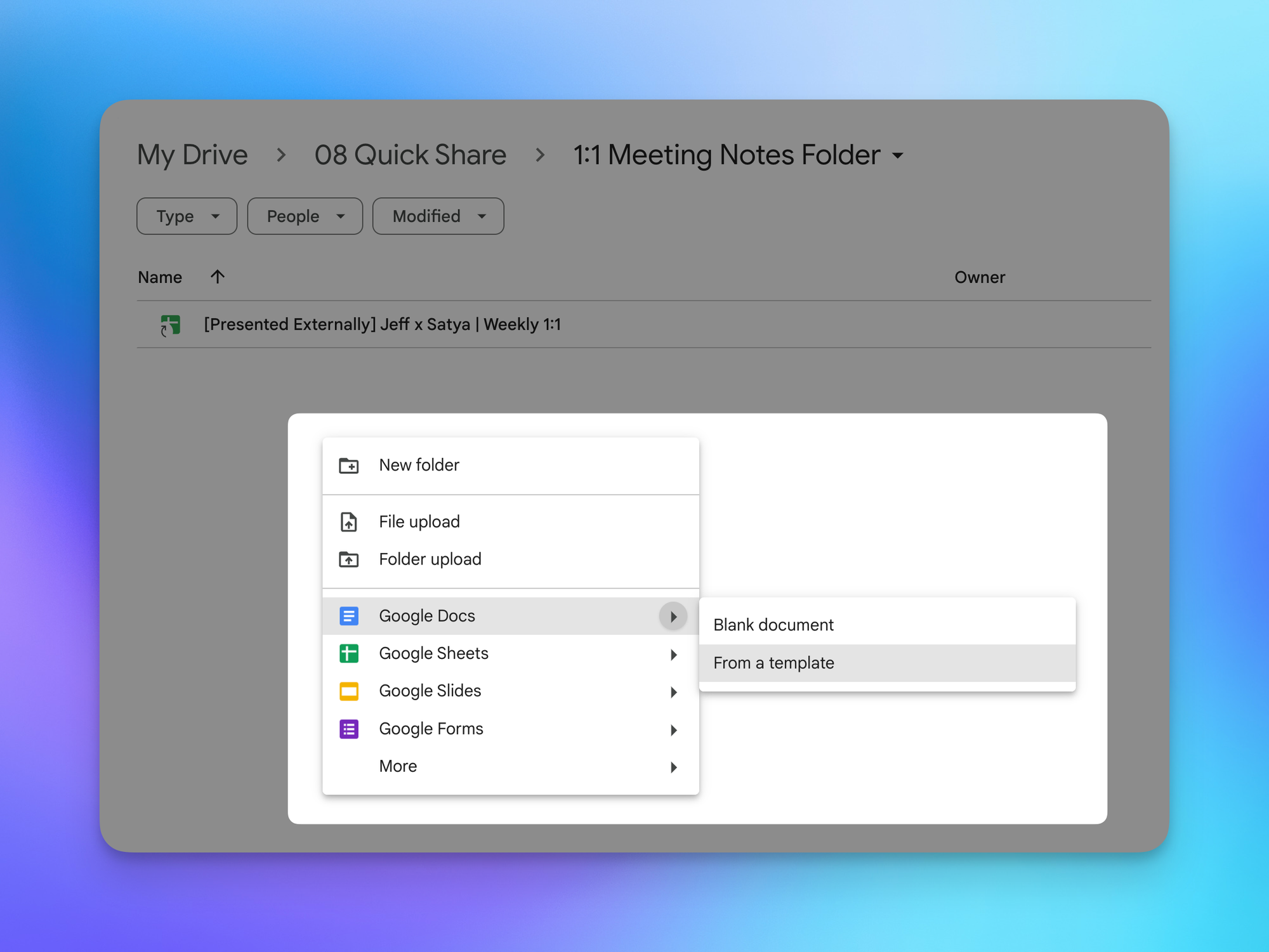Expand the Google Sheets submenu arrow
Viewport: 1269px width, 952px height.
(x=673, y=654)
